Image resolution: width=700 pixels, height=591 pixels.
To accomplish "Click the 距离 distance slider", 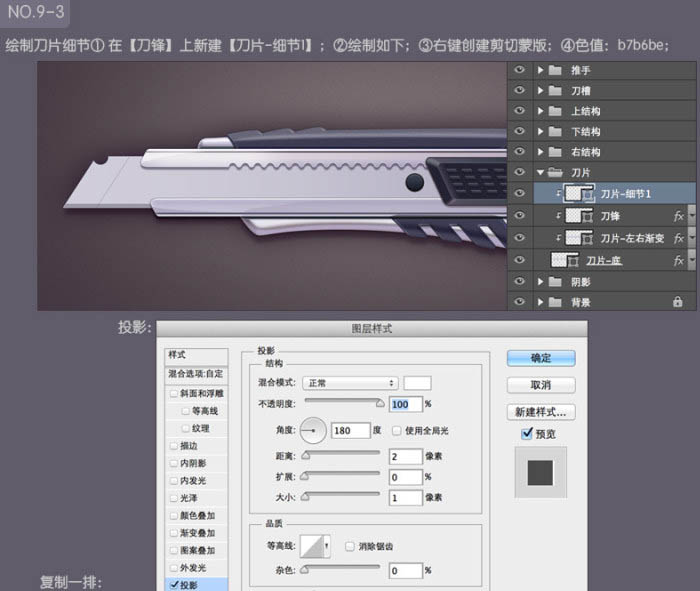I will point(342,455).
